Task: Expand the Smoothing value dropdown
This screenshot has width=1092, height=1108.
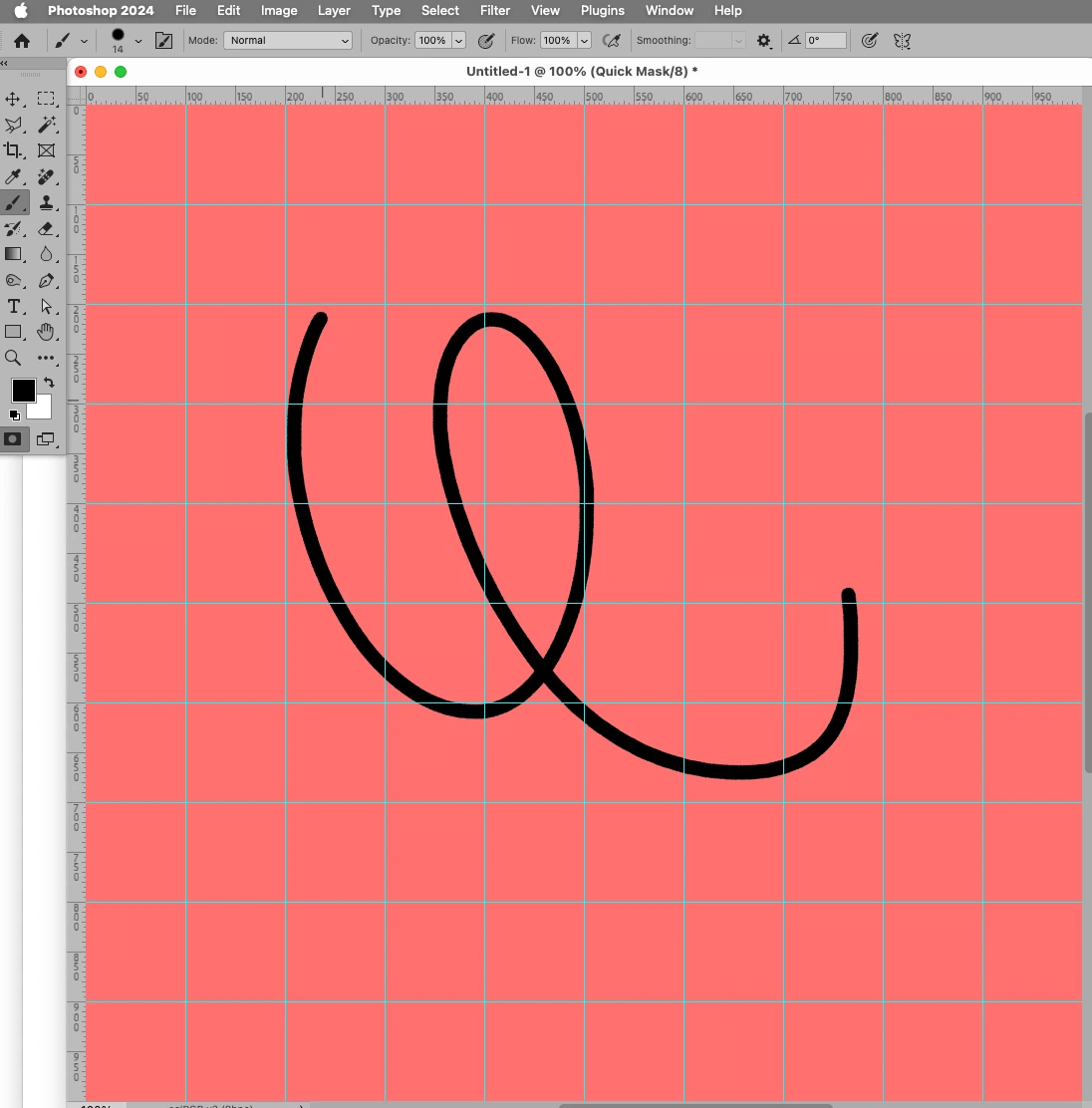Action: tap(738, 41)
